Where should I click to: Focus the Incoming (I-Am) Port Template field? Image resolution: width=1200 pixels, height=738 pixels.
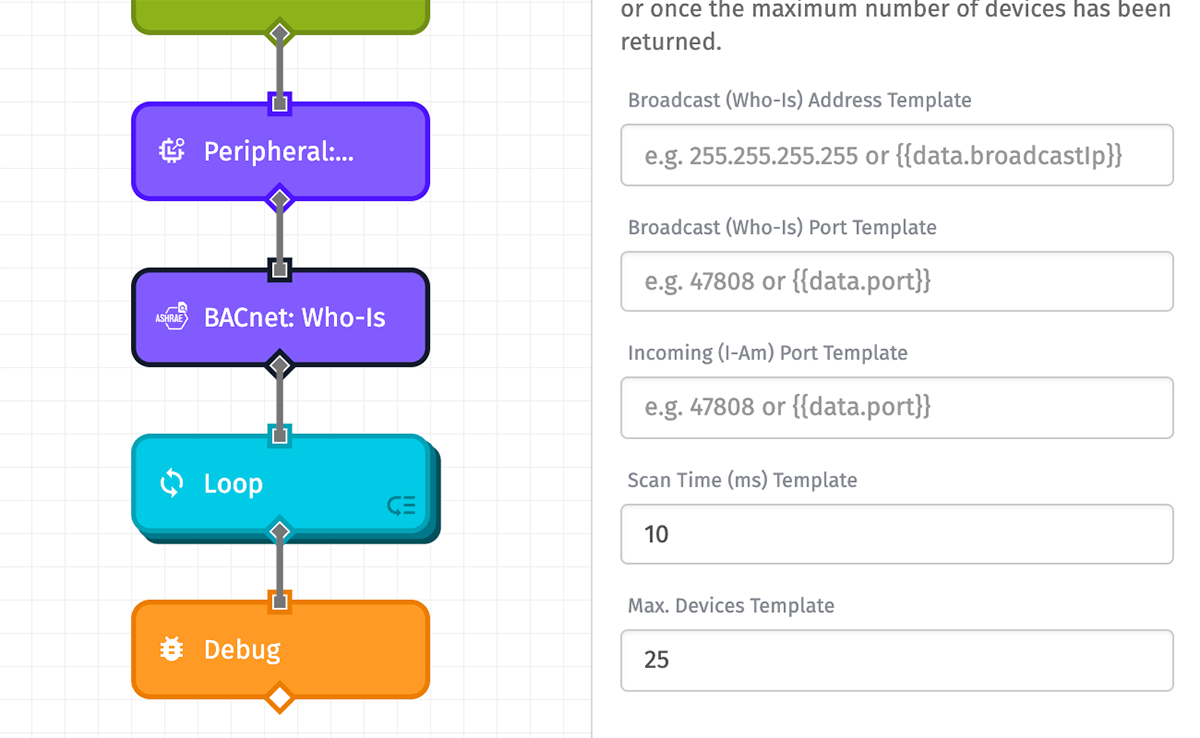point(897,407)
